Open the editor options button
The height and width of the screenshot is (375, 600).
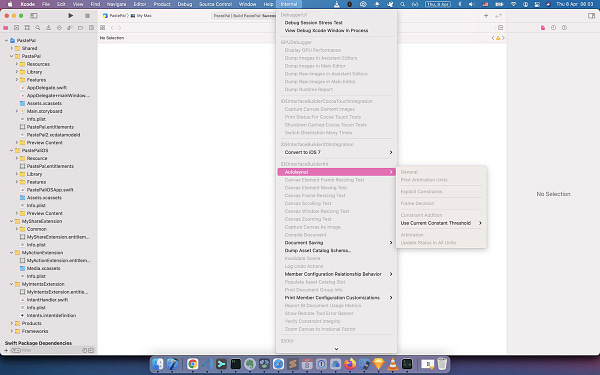[x=501, y=28]
